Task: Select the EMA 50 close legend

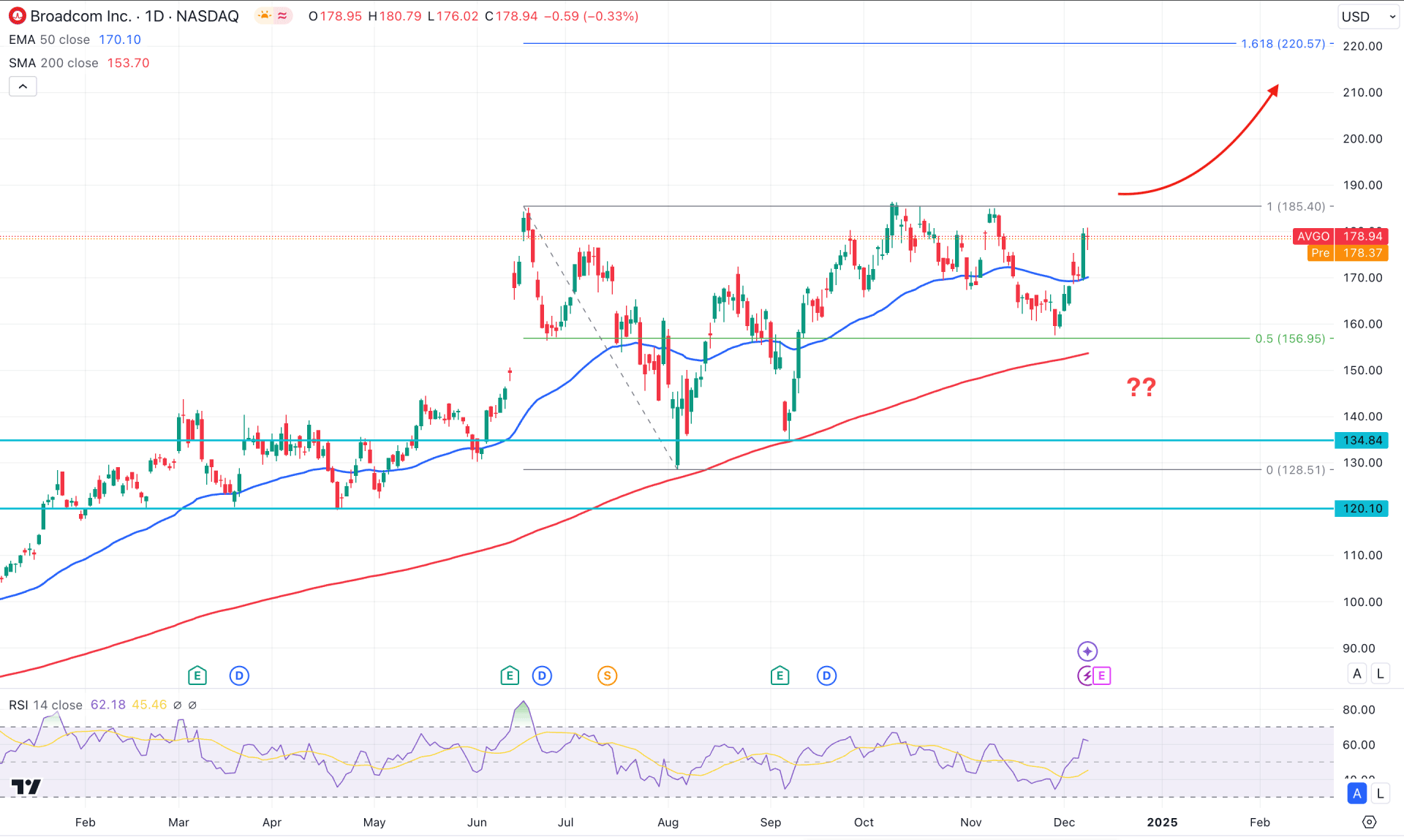Action: coord(49,39)
